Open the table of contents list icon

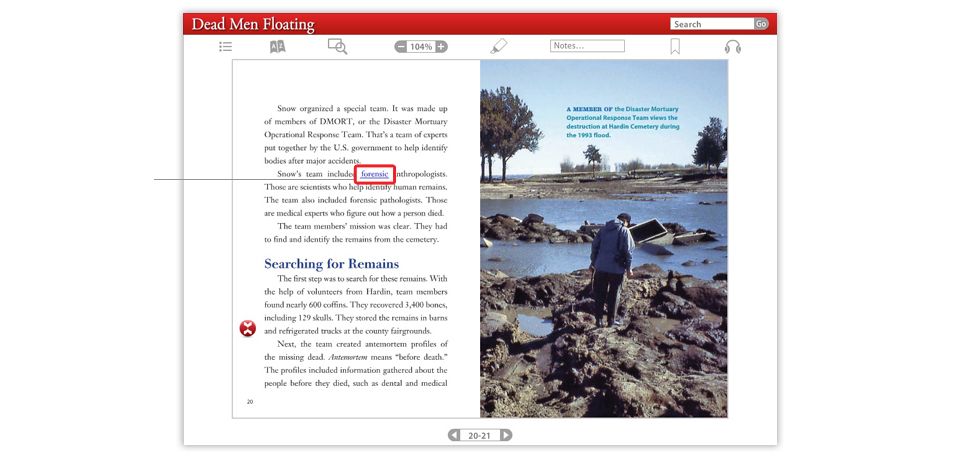(x=226, y=47)
